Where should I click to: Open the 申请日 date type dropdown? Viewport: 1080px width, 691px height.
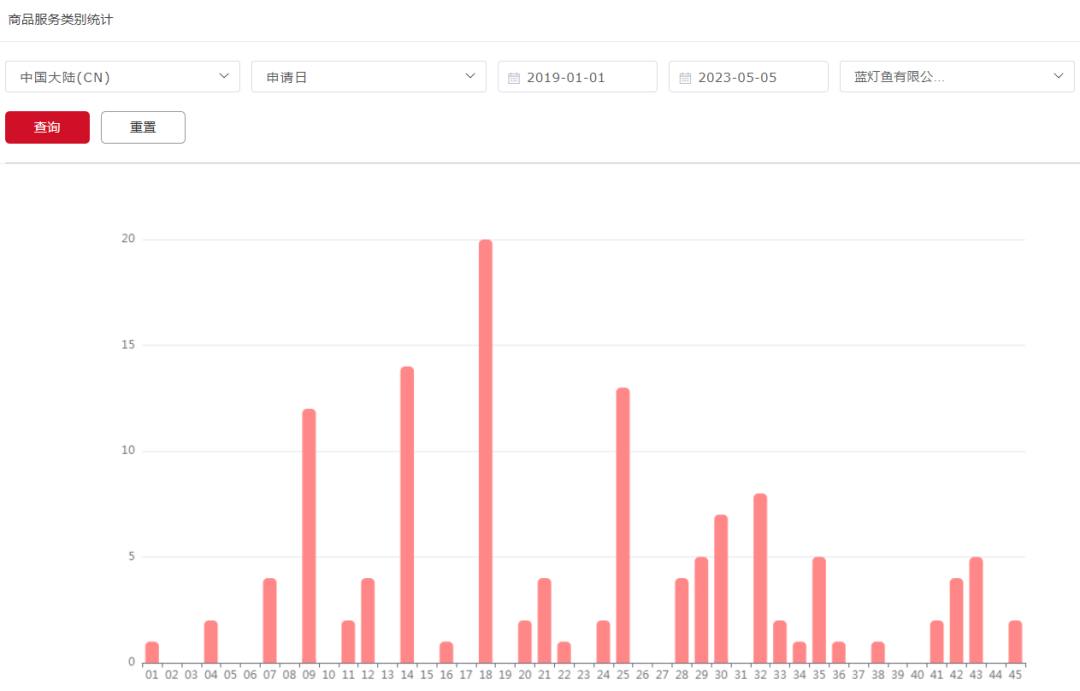(x=368, y=77)
